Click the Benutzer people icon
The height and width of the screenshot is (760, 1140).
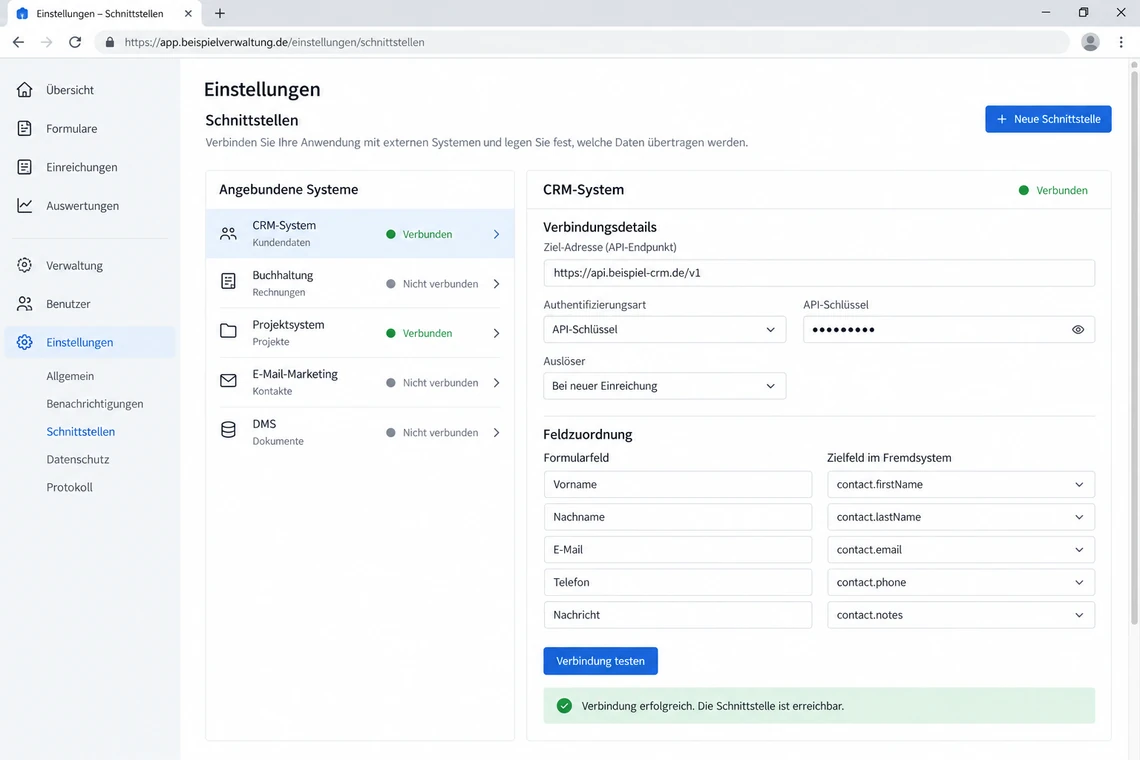coord(25,303)
